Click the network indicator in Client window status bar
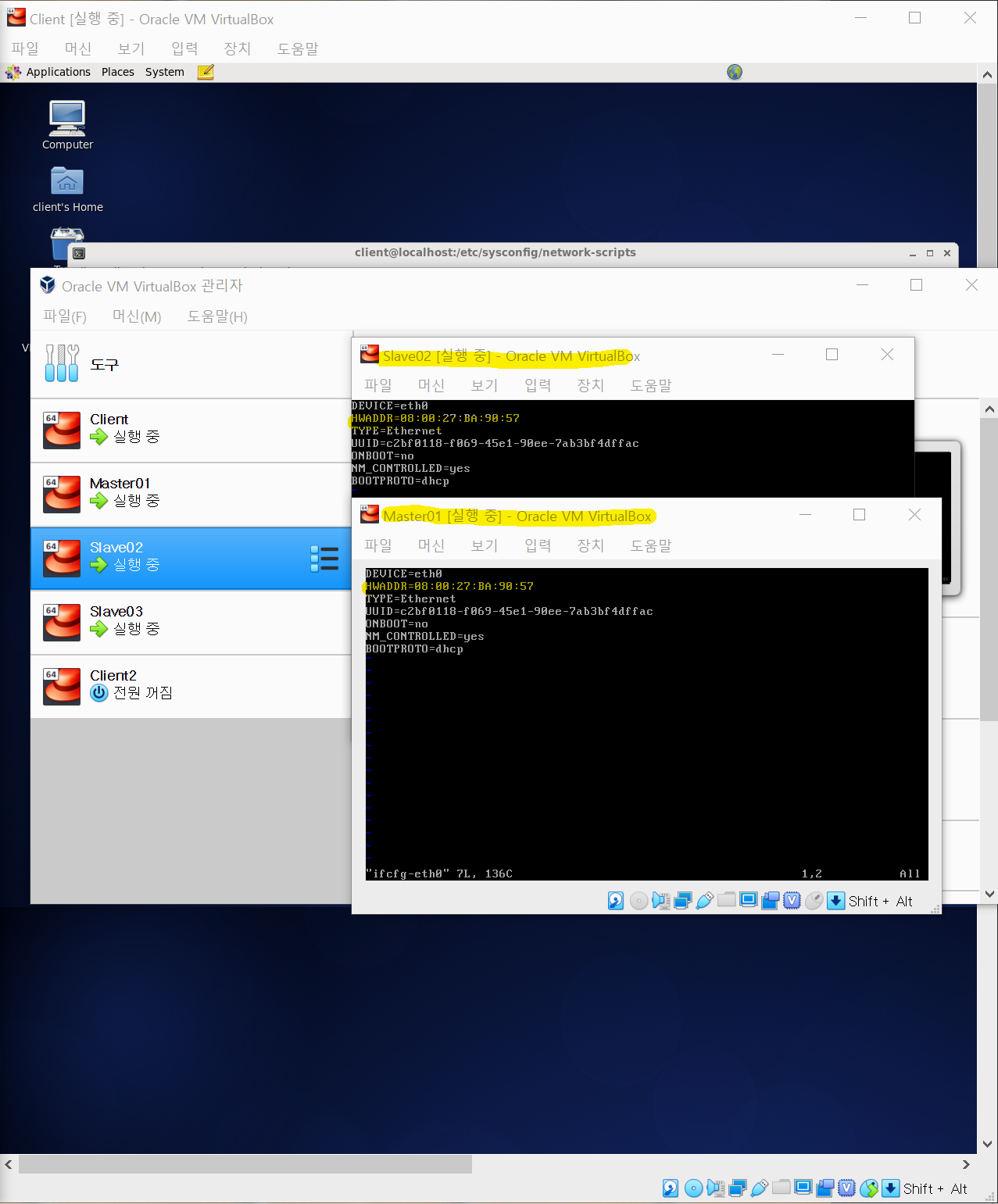998x1204 pixels. [x=737, y=1188]
